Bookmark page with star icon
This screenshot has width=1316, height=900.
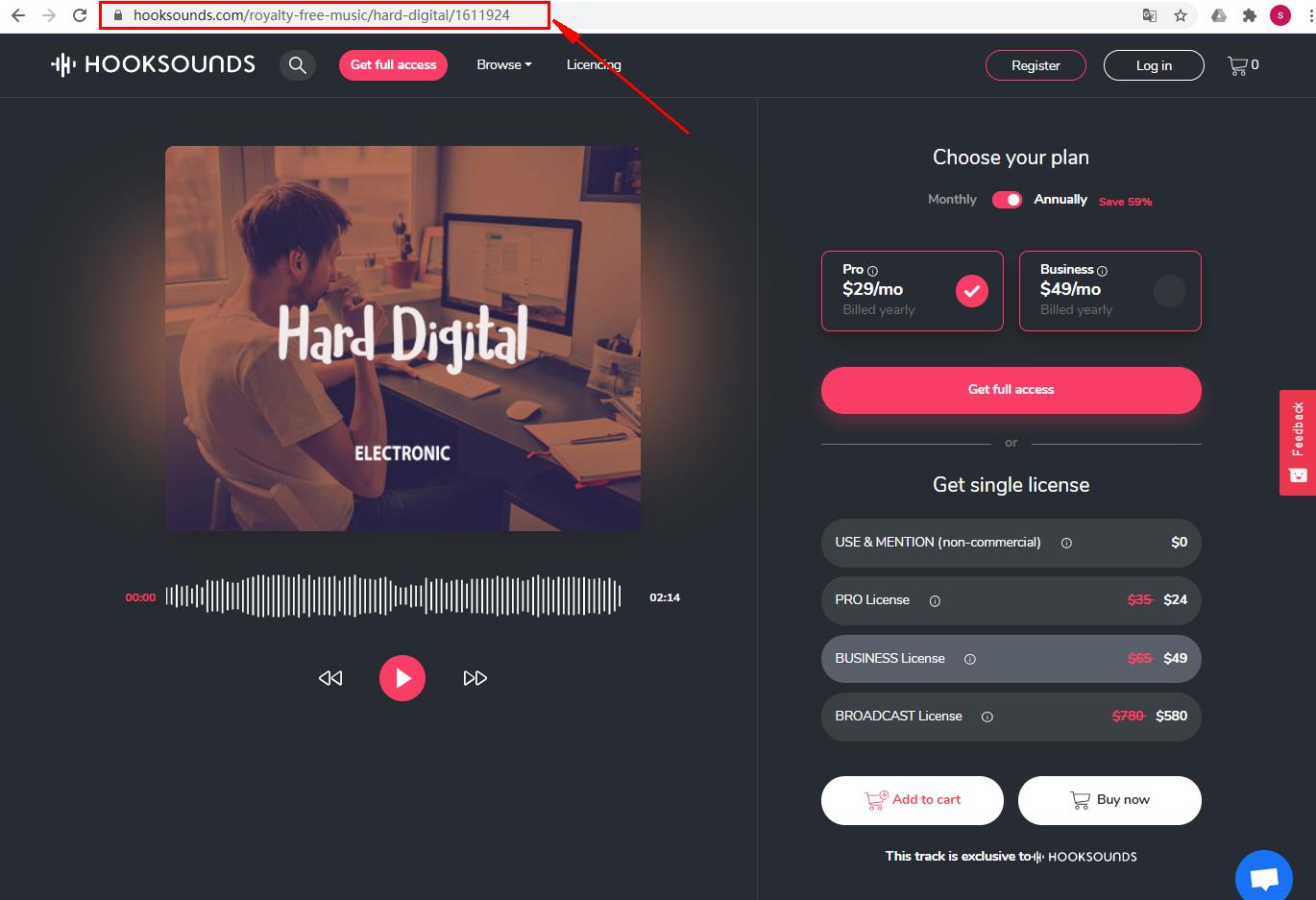click(1181, 15)
